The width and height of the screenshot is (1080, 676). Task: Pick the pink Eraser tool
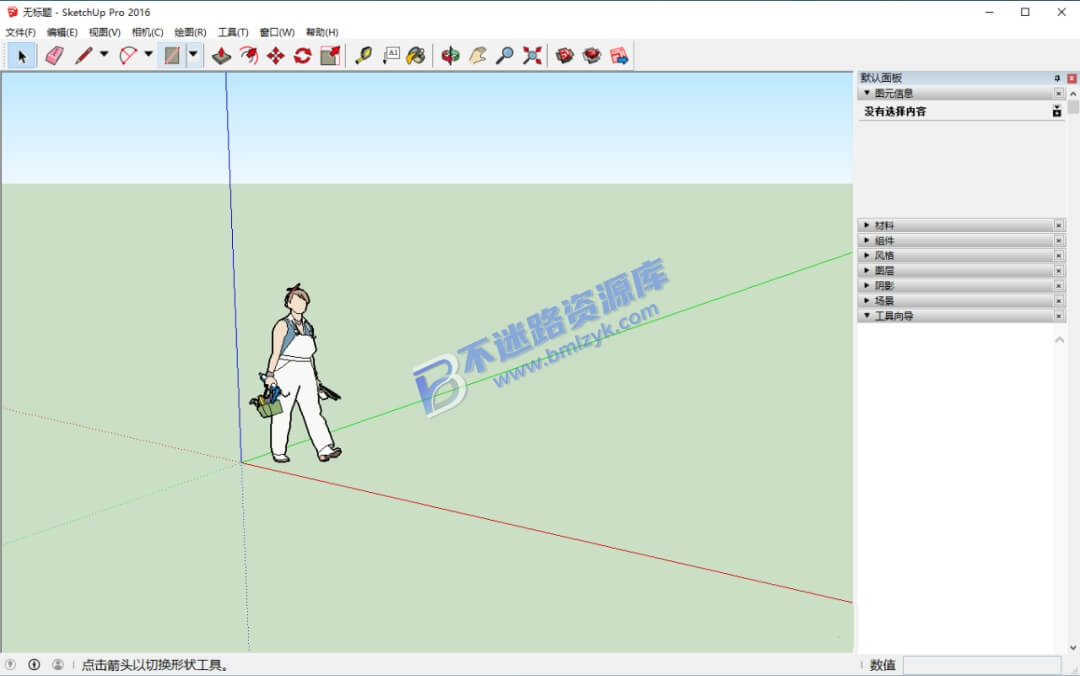54,56
